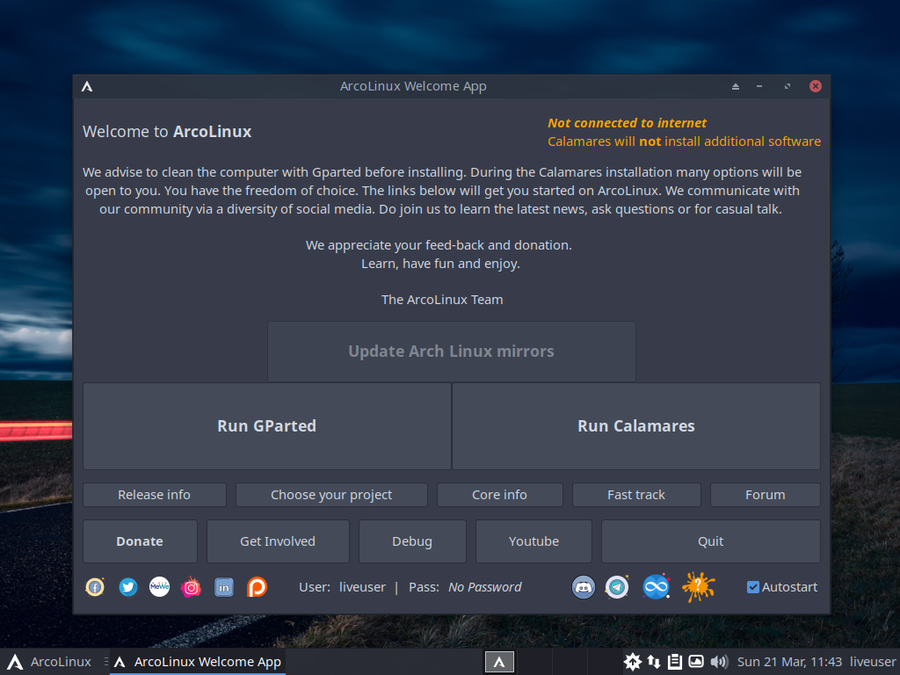Open the update notifier gear tray icon

pos(633,662)
